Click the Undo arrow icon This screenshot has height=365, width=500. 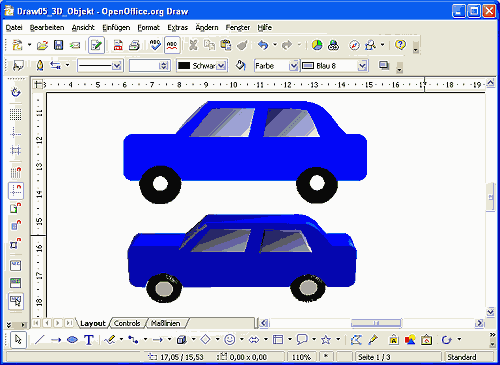point(263,45)
